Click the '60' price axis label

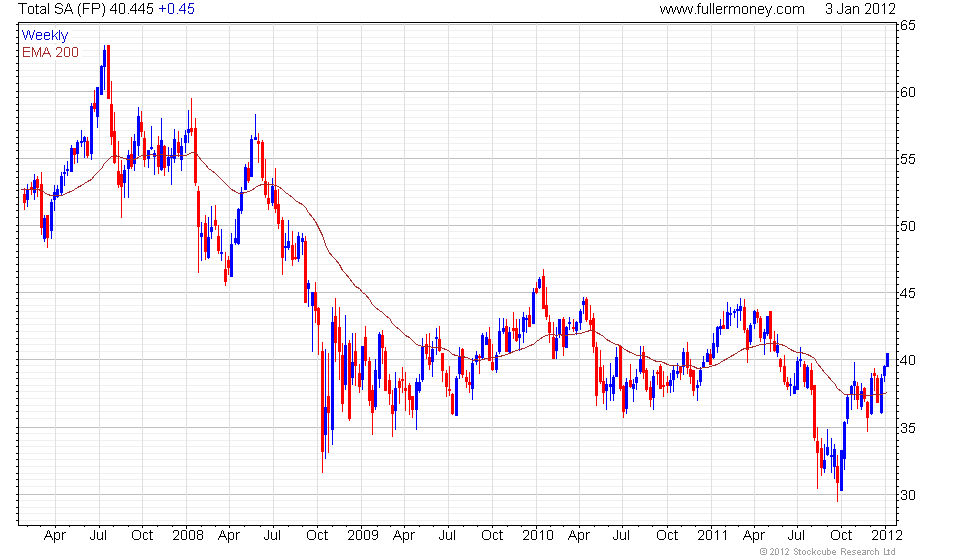click(x=908, y=92)
